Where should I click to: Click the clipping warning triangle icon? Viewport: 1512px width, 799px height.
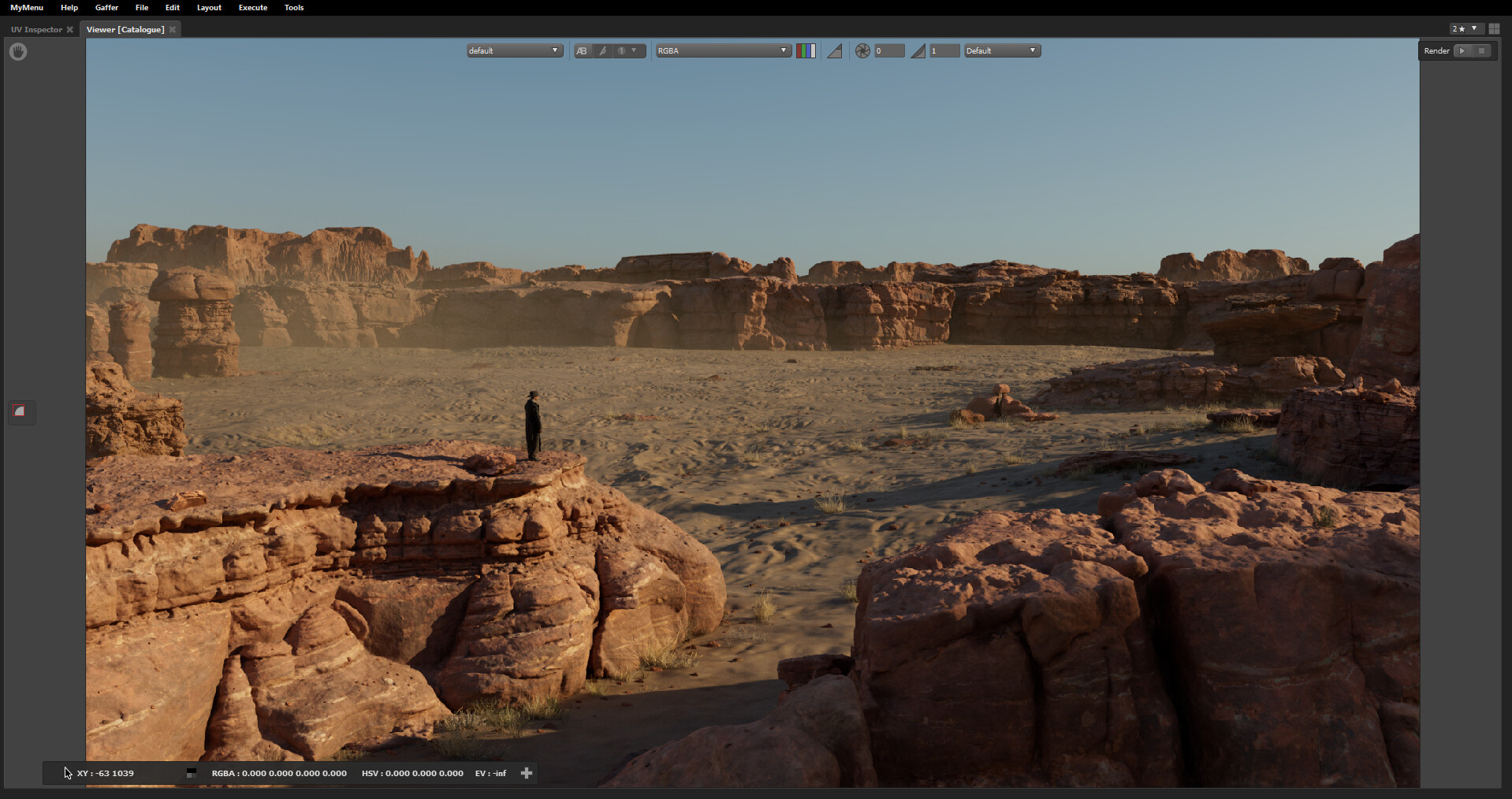[835, 50]
